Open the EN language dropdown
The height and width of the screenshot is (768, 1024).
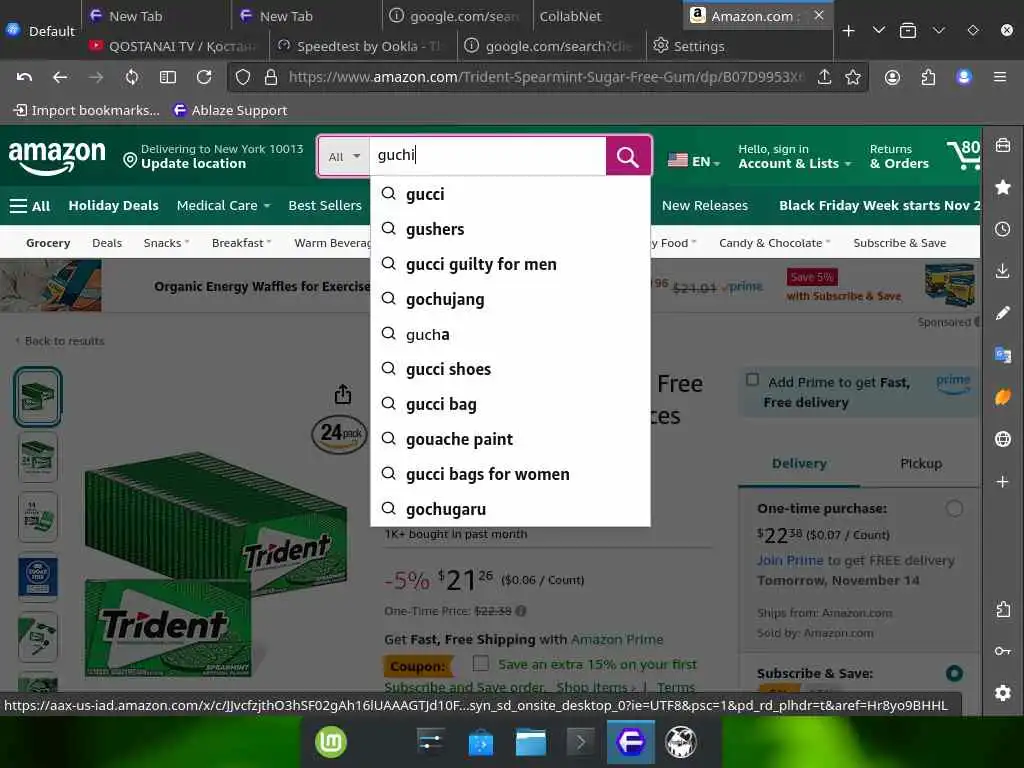[694, 161]
